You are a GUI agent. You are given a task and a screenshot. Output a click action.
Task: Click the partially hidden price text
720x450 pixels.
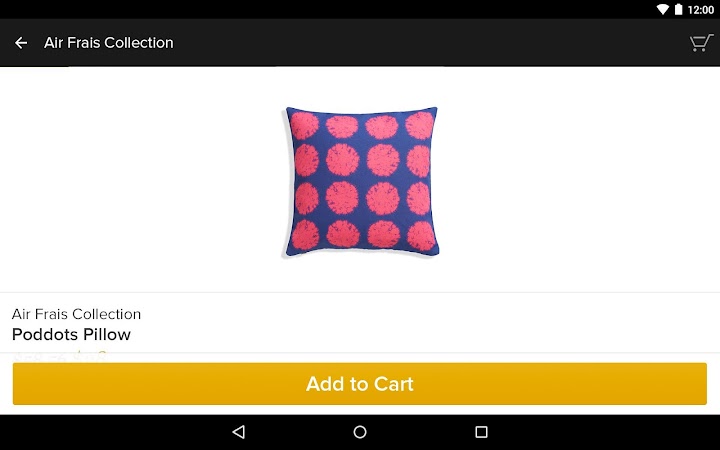click(60, 356)
